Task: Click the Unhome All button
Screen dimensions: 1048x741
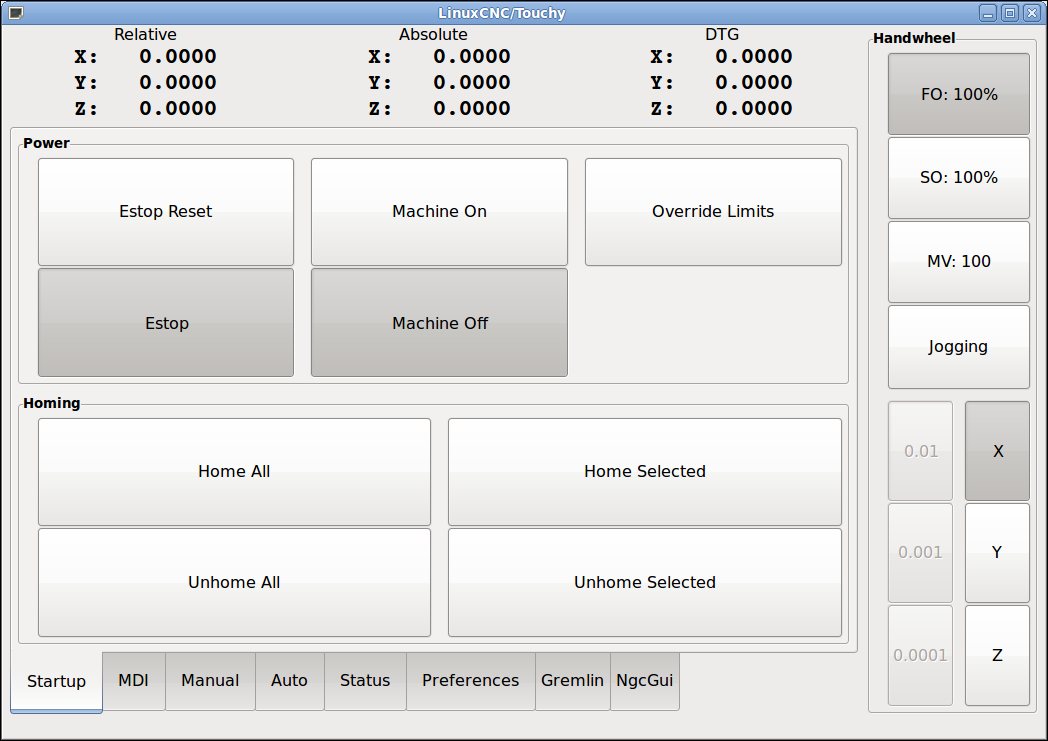Action: tap(234, 583)
